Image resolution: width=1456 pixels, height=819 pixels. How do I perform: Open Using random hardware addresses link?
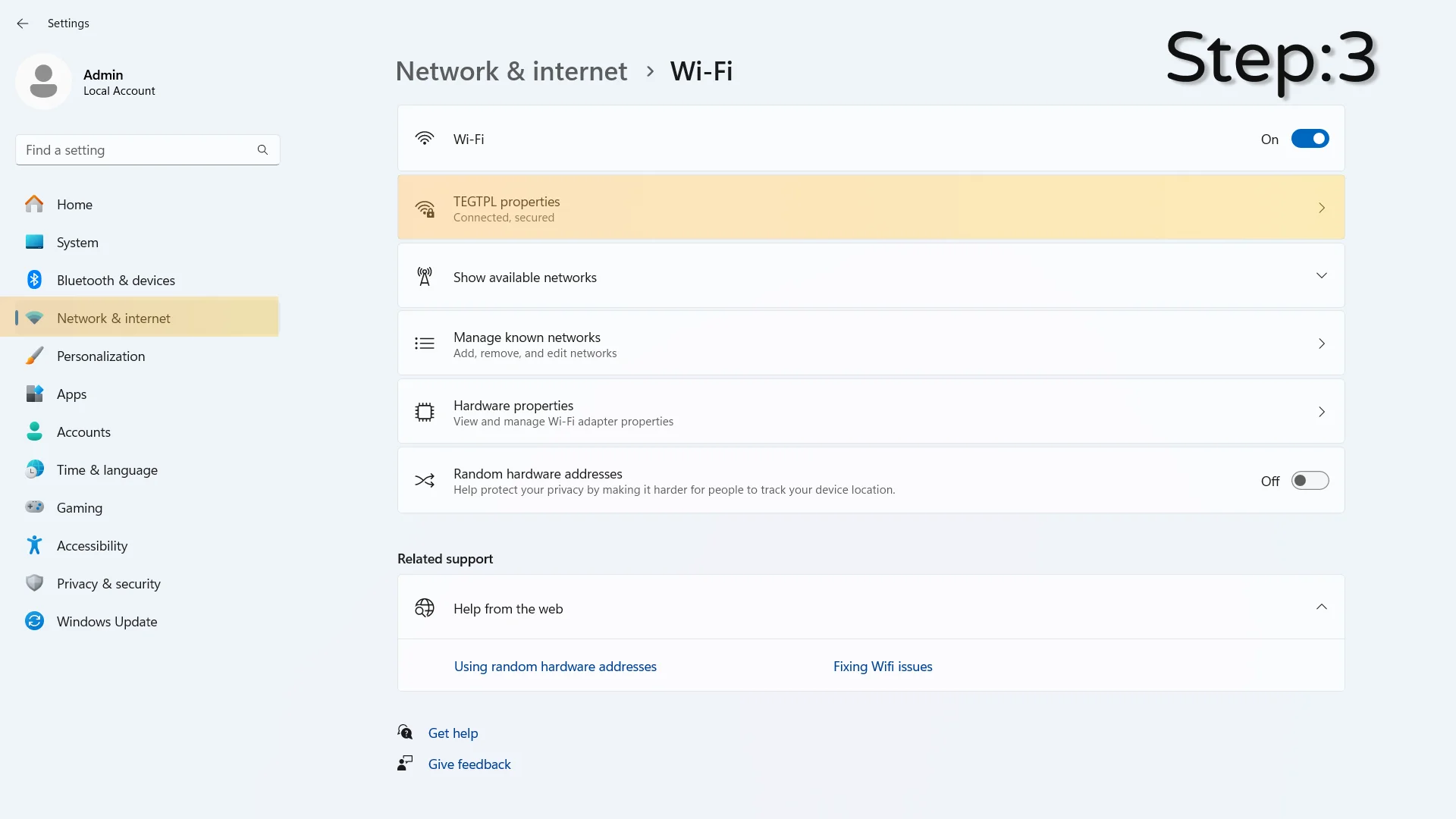pyautogui.click(x=555, y=666)
